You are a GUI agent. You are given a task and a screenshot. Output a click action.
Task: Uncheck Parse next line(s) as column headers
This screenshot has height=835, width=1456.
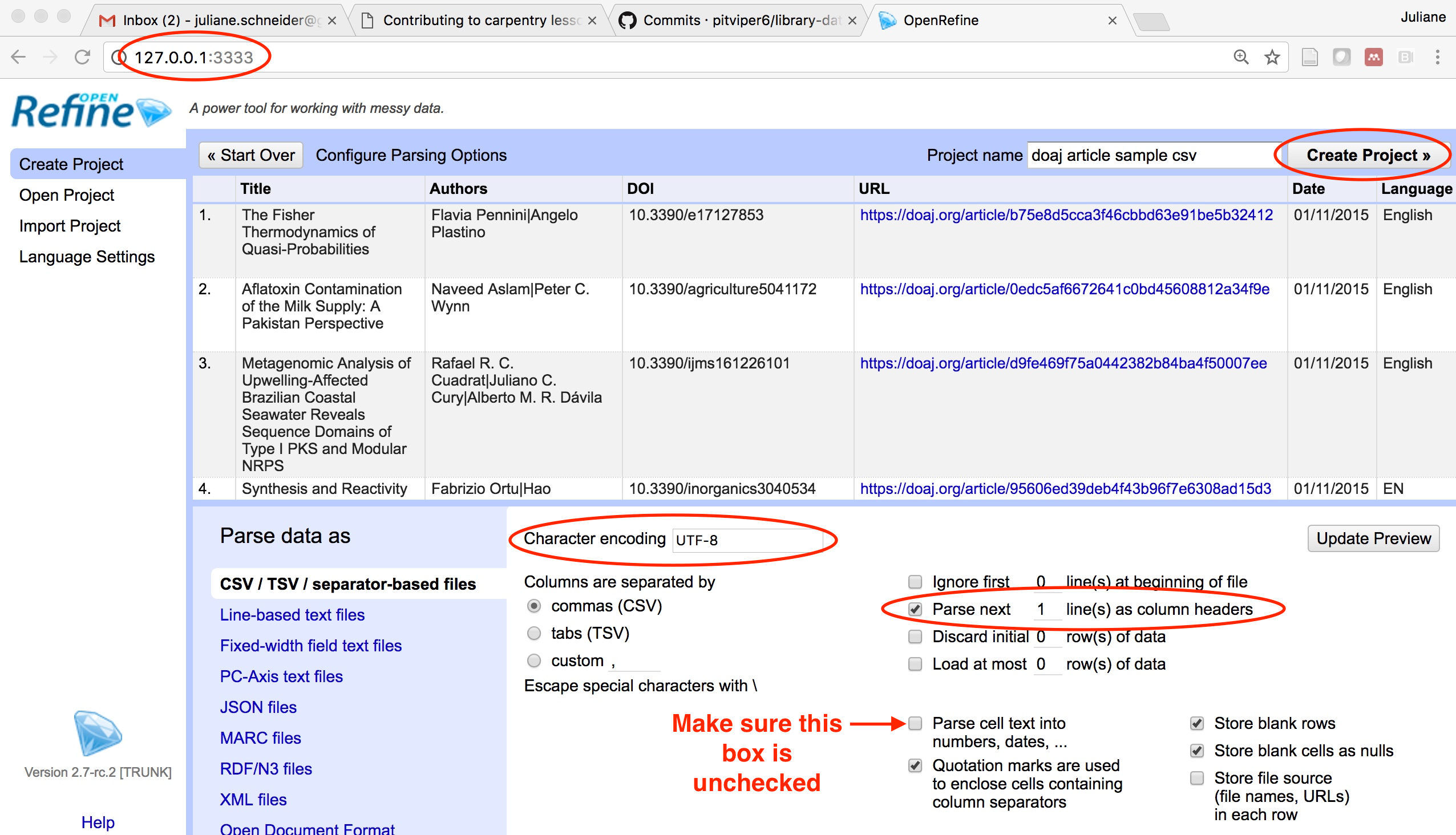click(915, 609)
